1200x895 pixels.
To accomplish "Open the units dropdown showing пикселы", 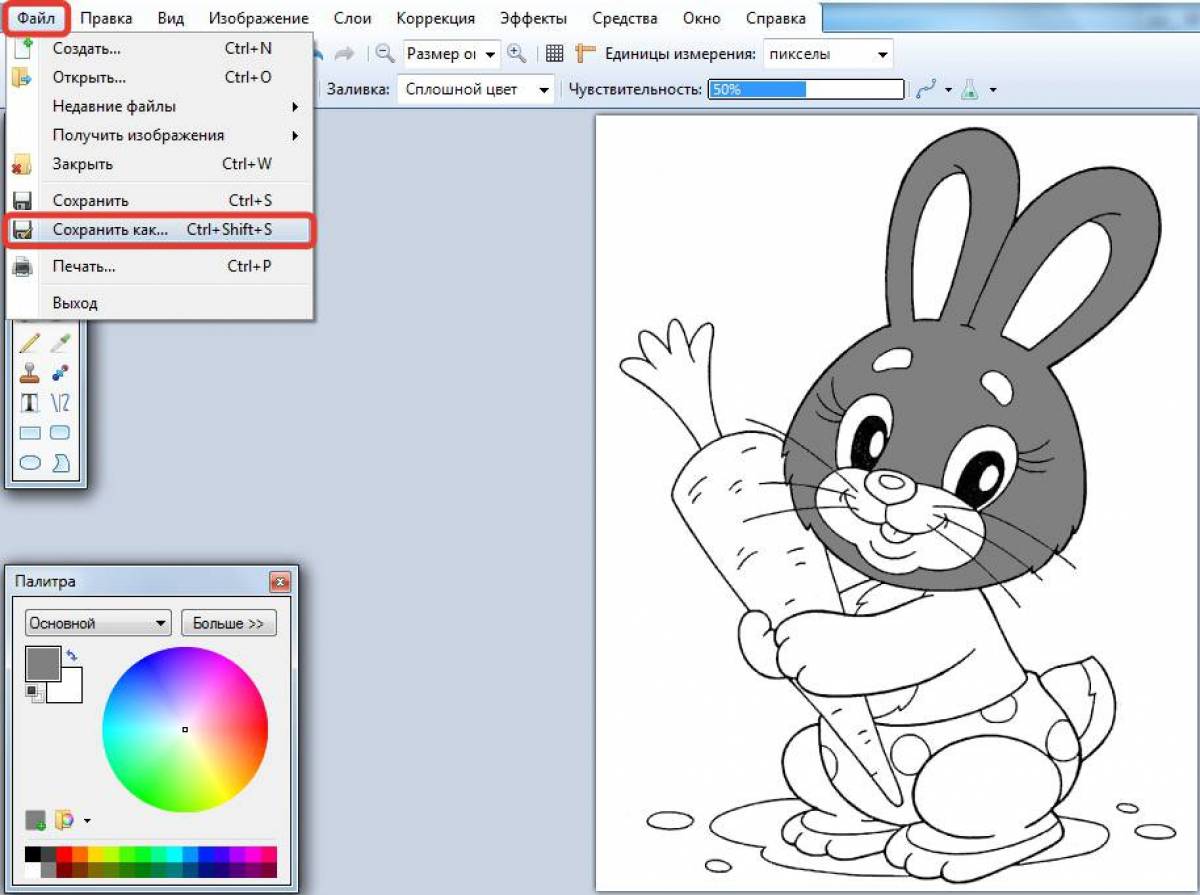I will (828, 54).
